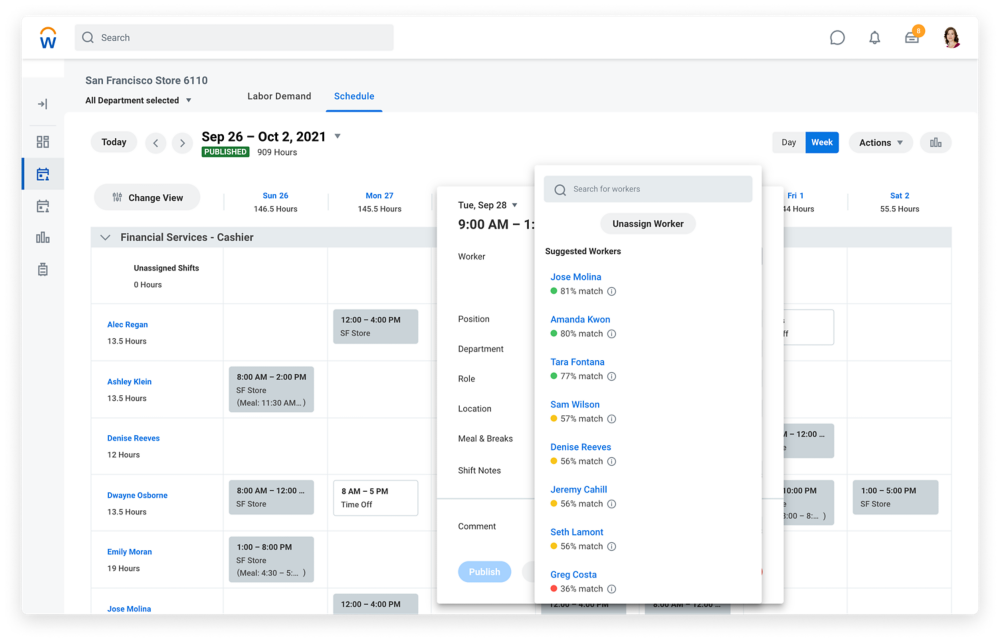Open the chat messages icon
Image resolution: width=1000 pixels, height=642 pixels.
[x=837, y=38]
